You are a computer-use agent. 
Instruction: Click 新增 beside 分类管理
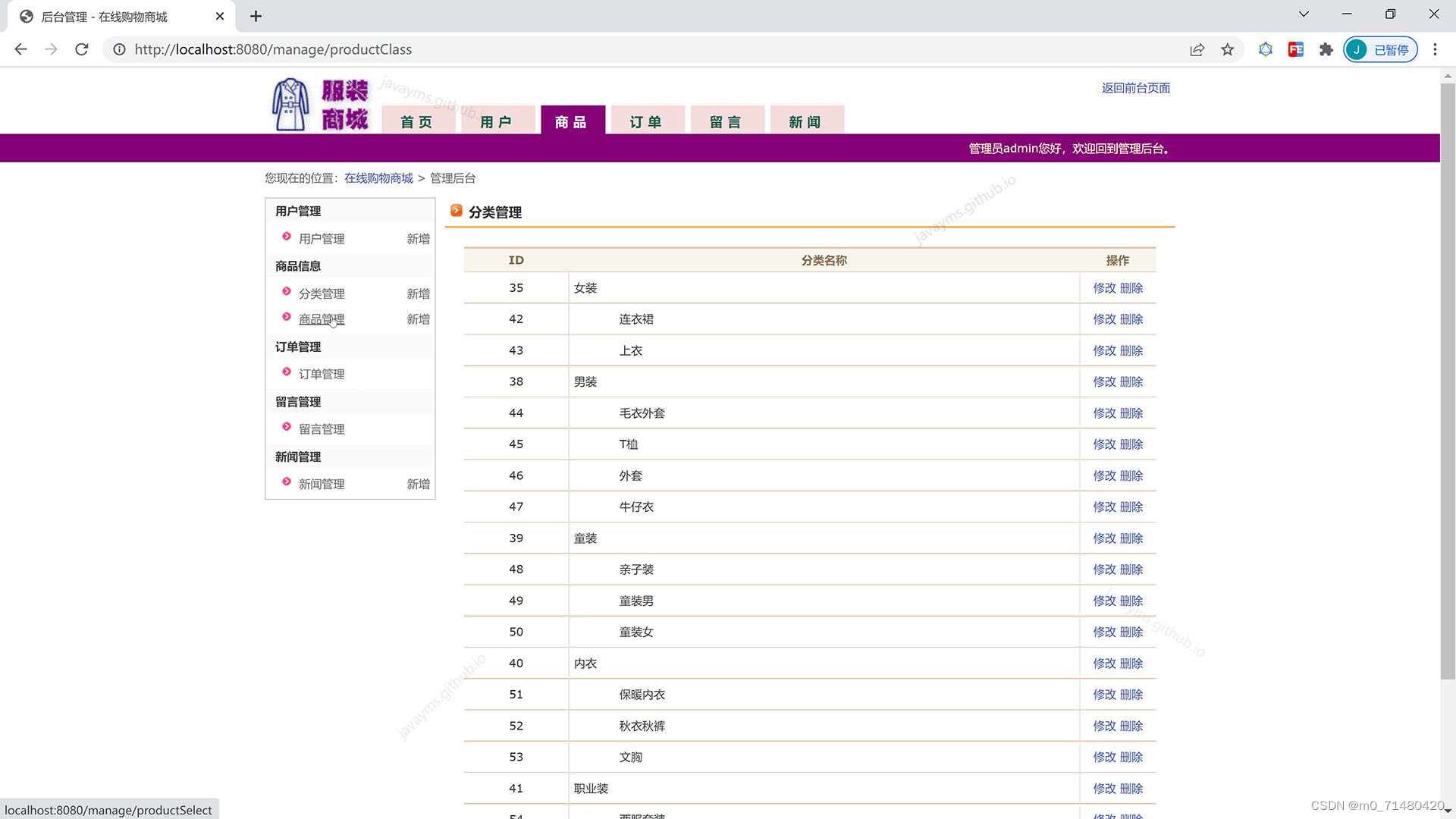(418, 293)
